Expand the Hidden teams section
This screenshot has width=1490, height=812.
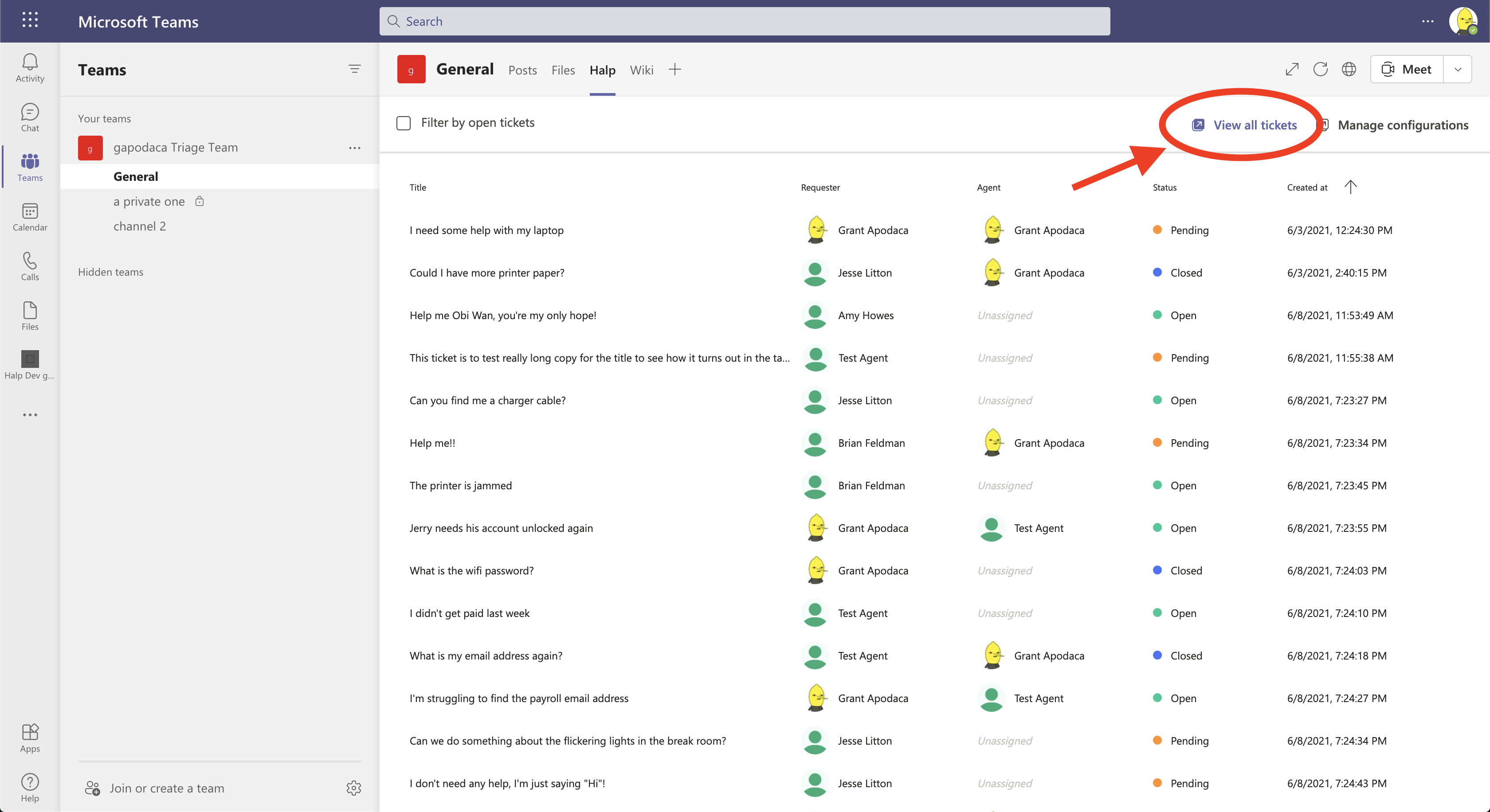pyautogui.click(x=110, y=272)
